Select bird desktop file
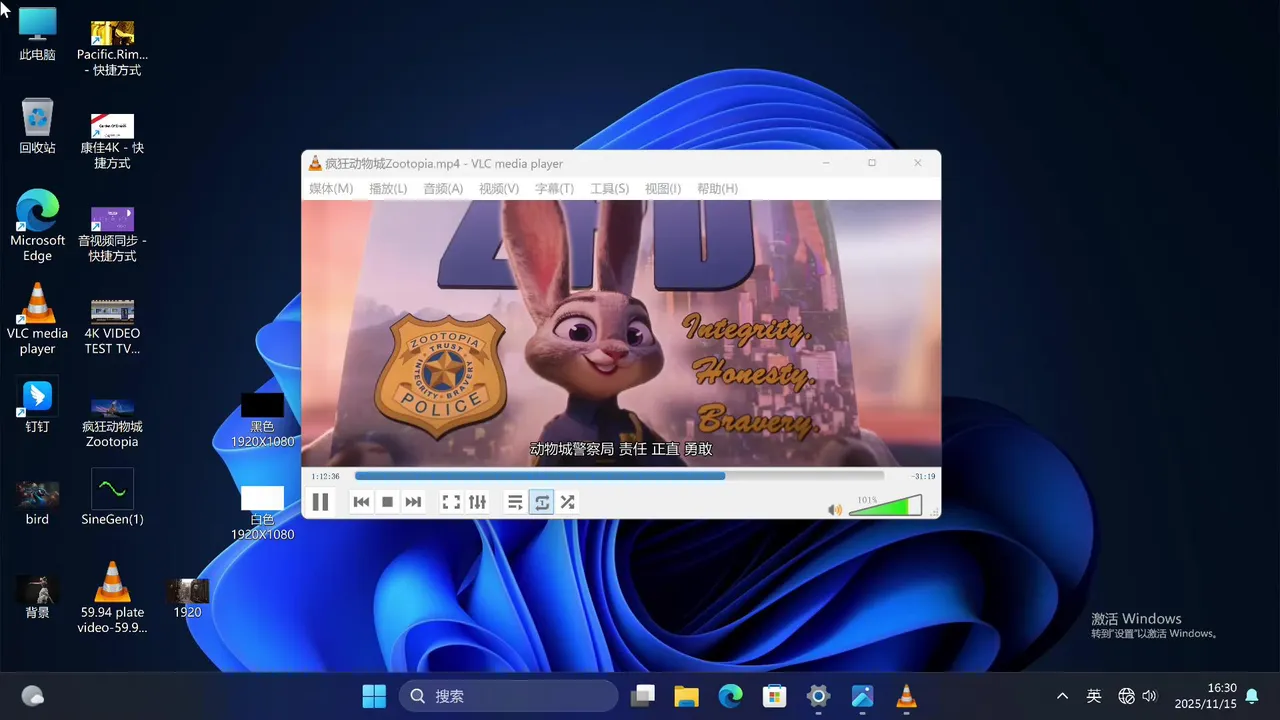1280x720 pixels. 37,503
